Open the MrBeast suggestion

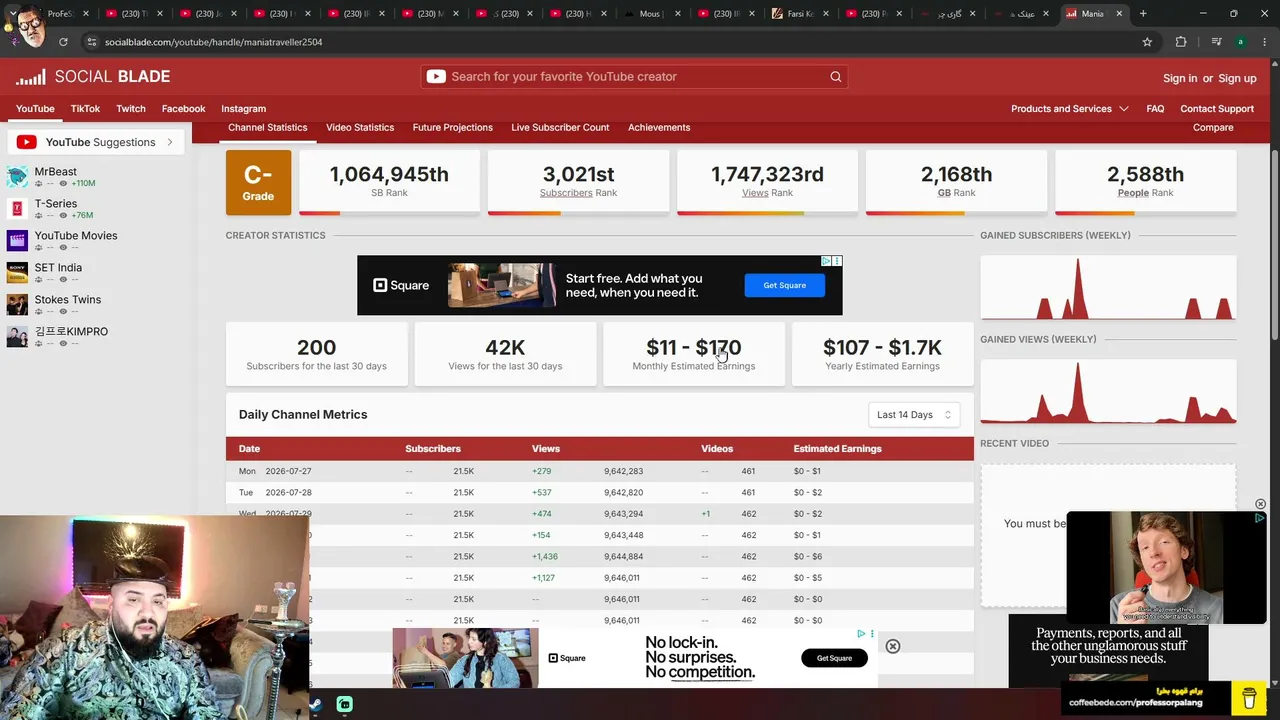(x=56, y=172)
